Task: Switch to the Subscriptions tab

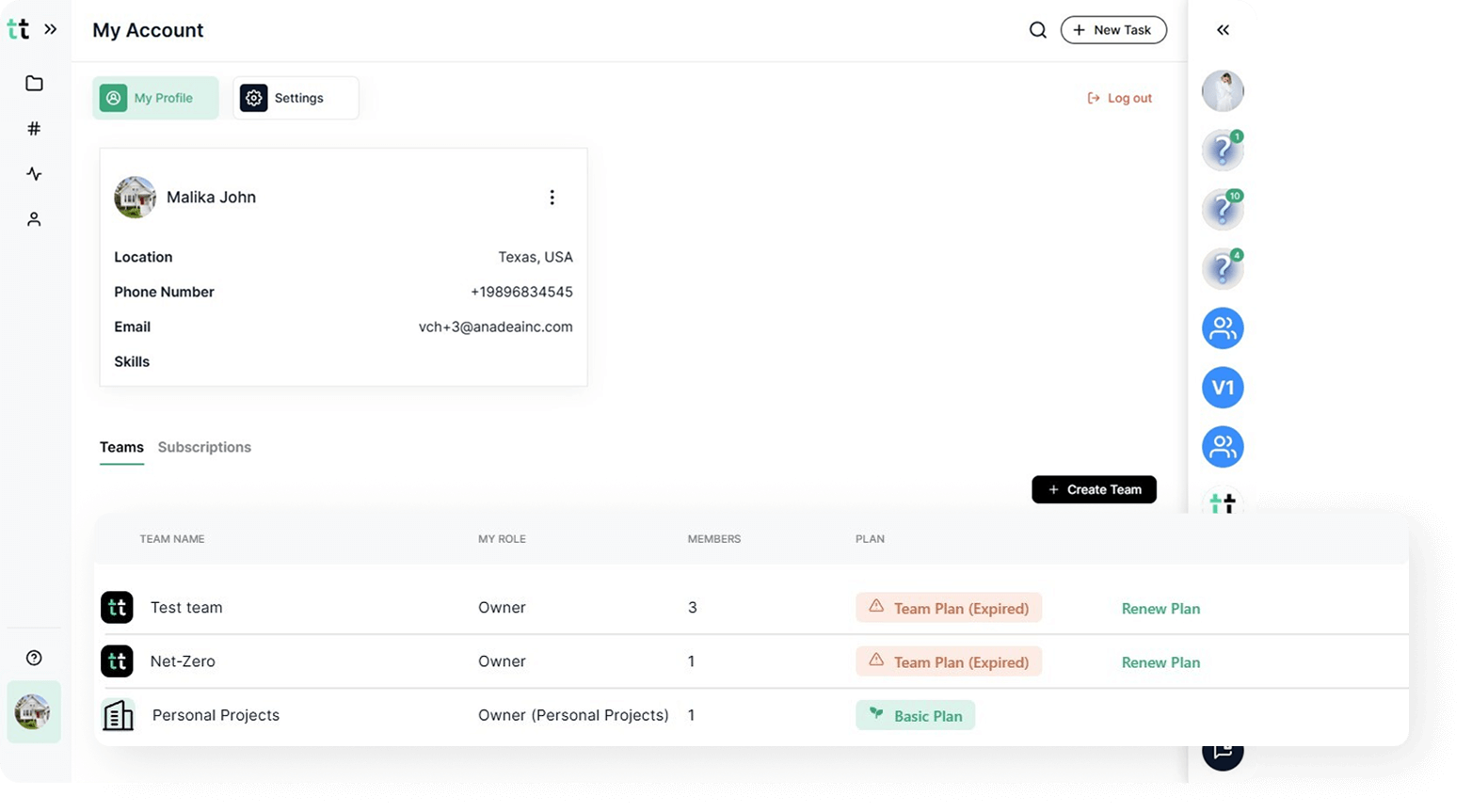Action: pyautogui.click(x=204, y=448)
